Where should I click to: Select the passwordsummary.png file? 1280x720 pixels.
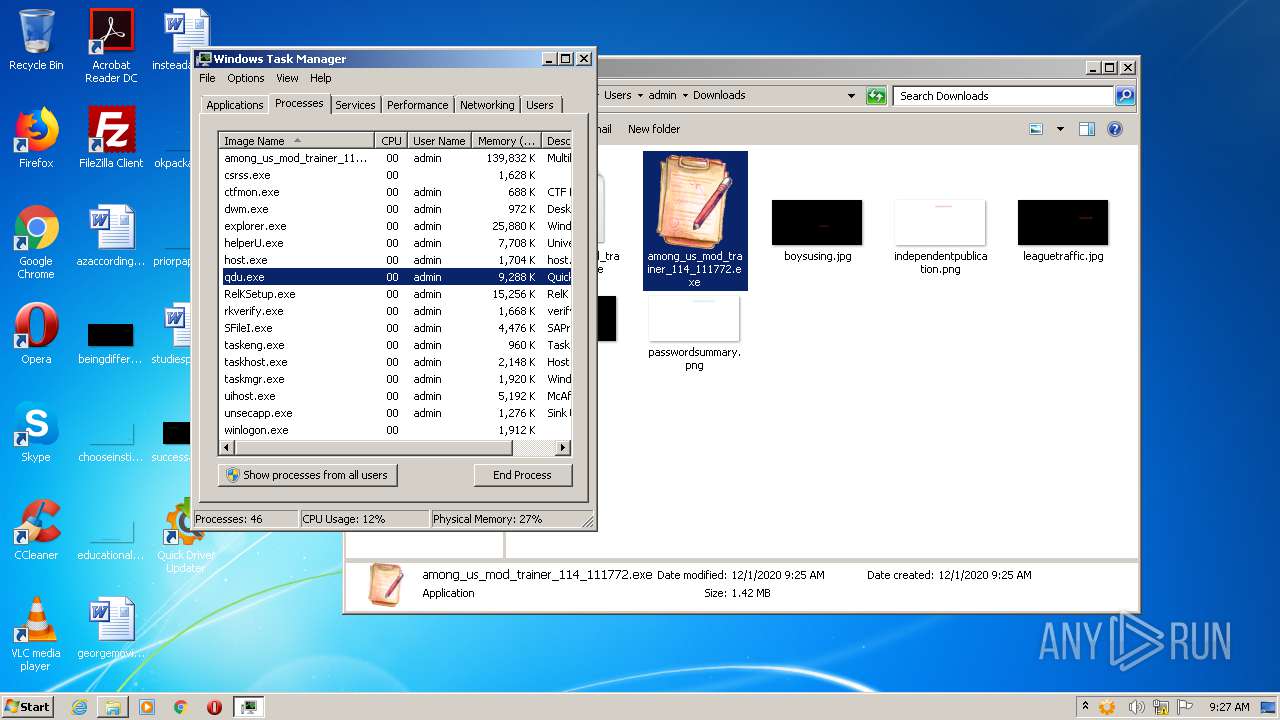pos(694,333)
